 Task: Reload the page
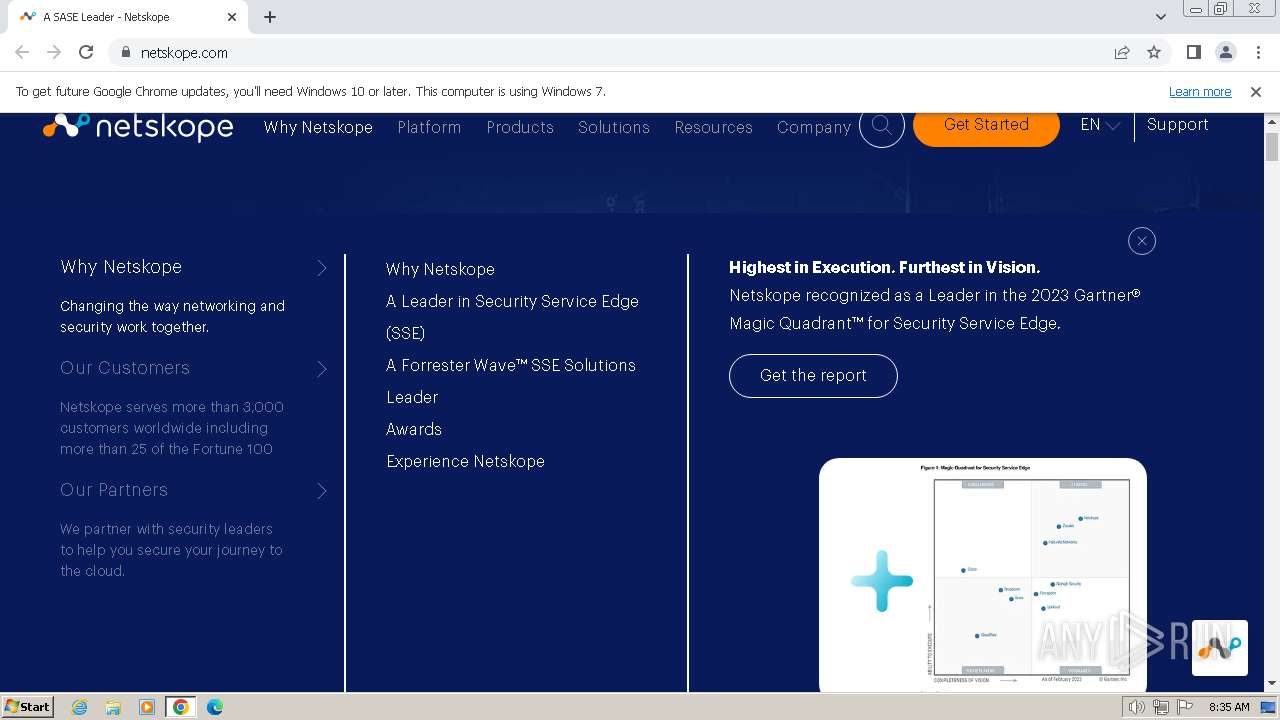pos(86,52)
